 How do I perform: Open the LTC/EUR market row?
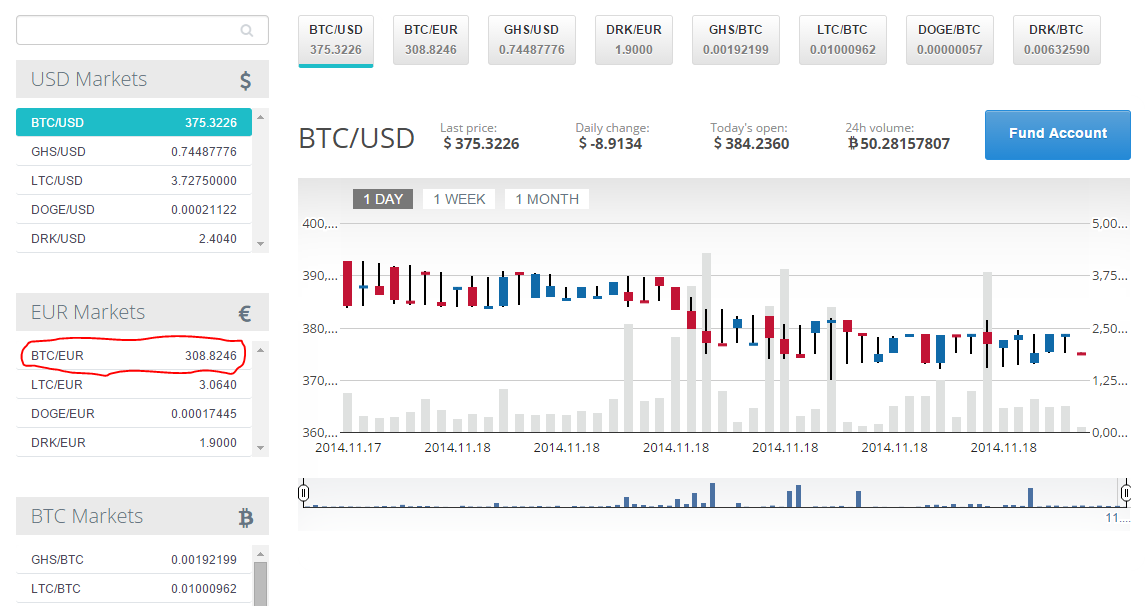point(134,384)
